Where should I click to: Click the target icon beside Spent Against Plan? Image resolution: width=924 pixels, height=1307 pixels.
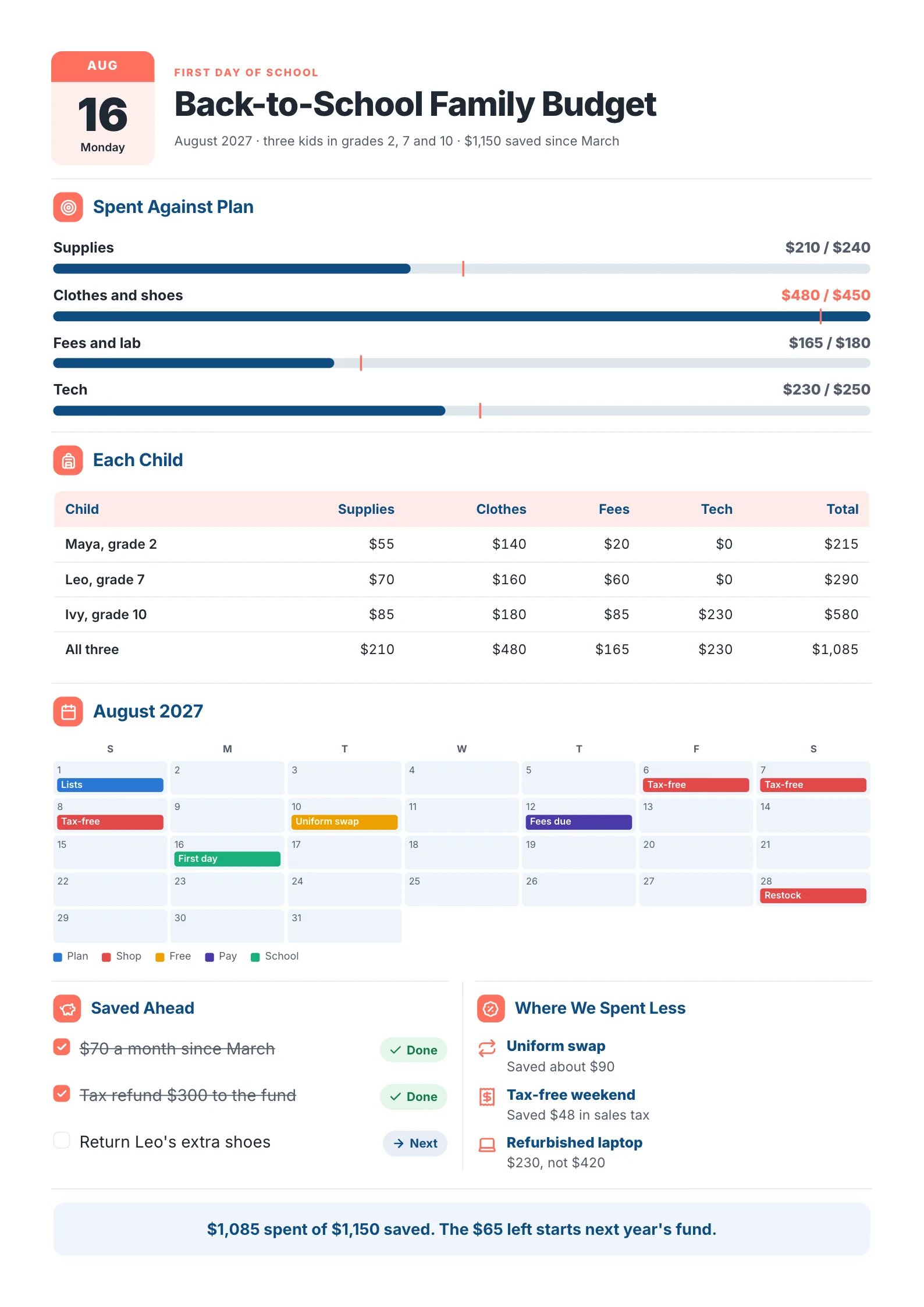[x=68, y=207]
